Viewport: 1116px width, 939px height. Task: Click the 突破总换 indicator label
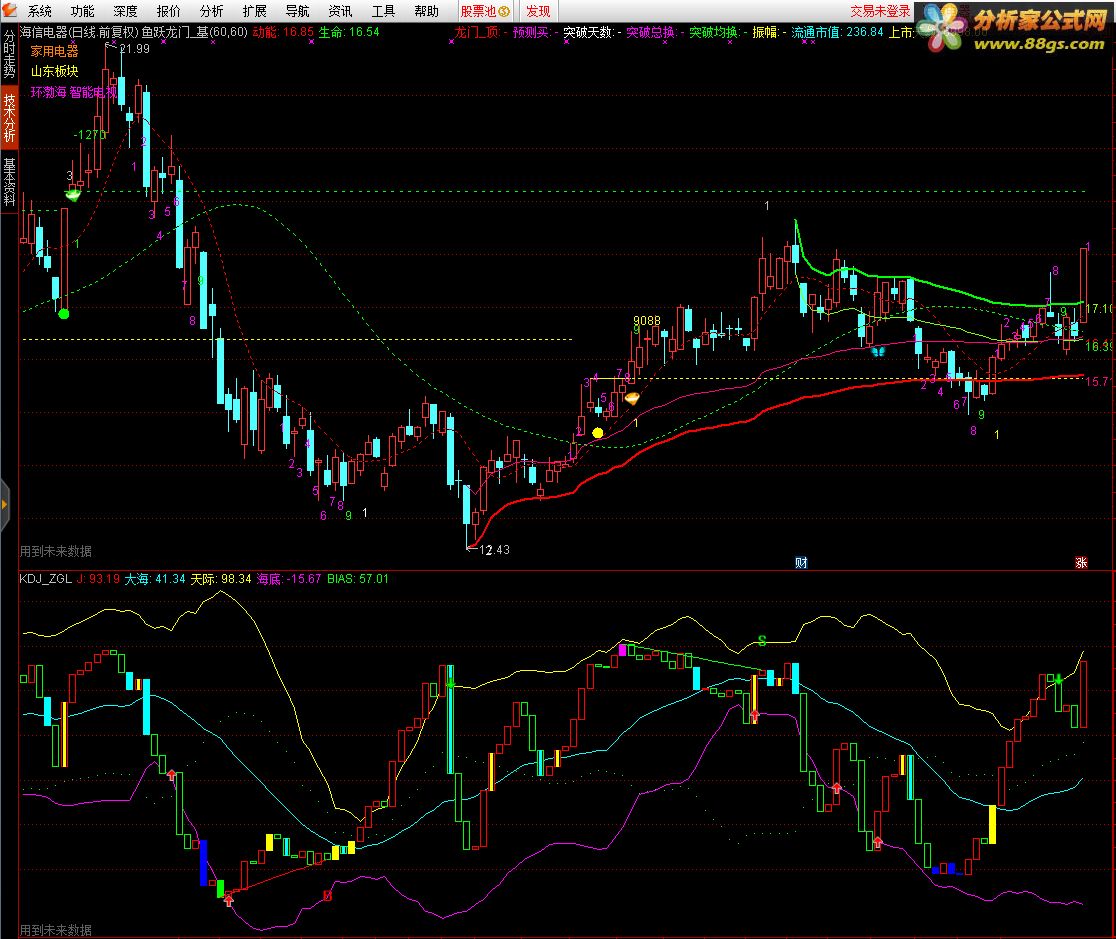click(655, 32)
